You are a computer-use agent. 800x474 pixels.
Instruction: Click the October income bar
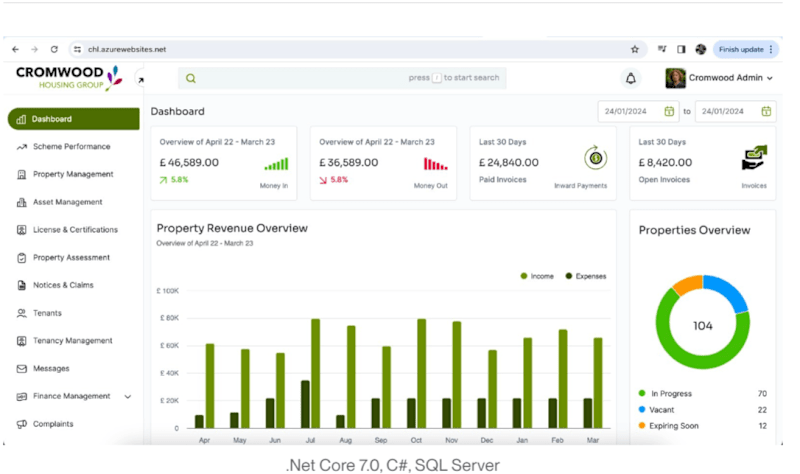coord(421,373)
